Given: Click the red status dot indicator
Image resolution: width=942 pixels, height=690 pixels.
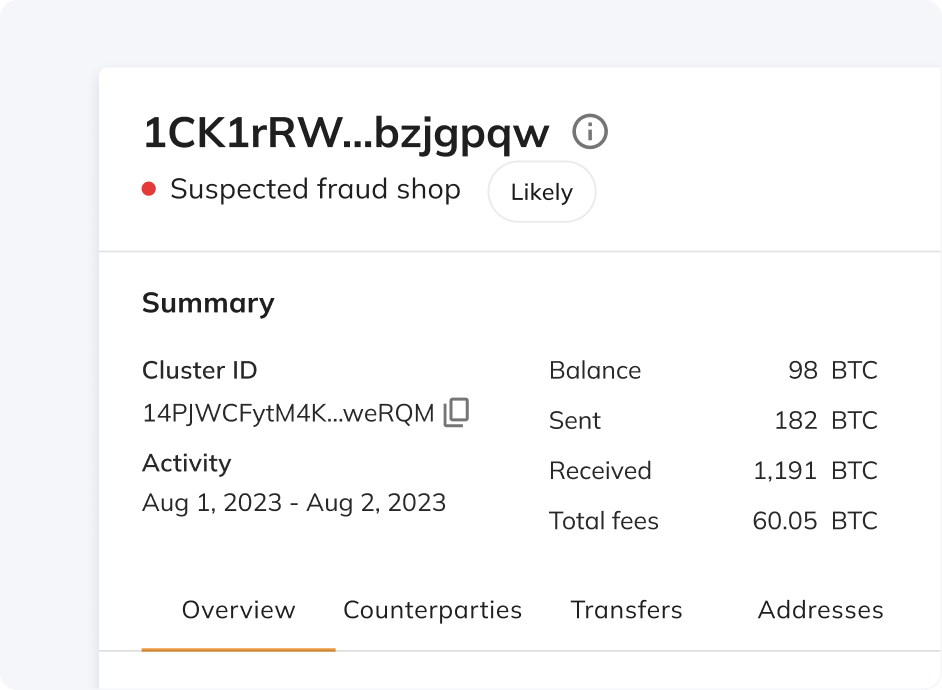Looking at the screenshot, I should coord(149,189).
